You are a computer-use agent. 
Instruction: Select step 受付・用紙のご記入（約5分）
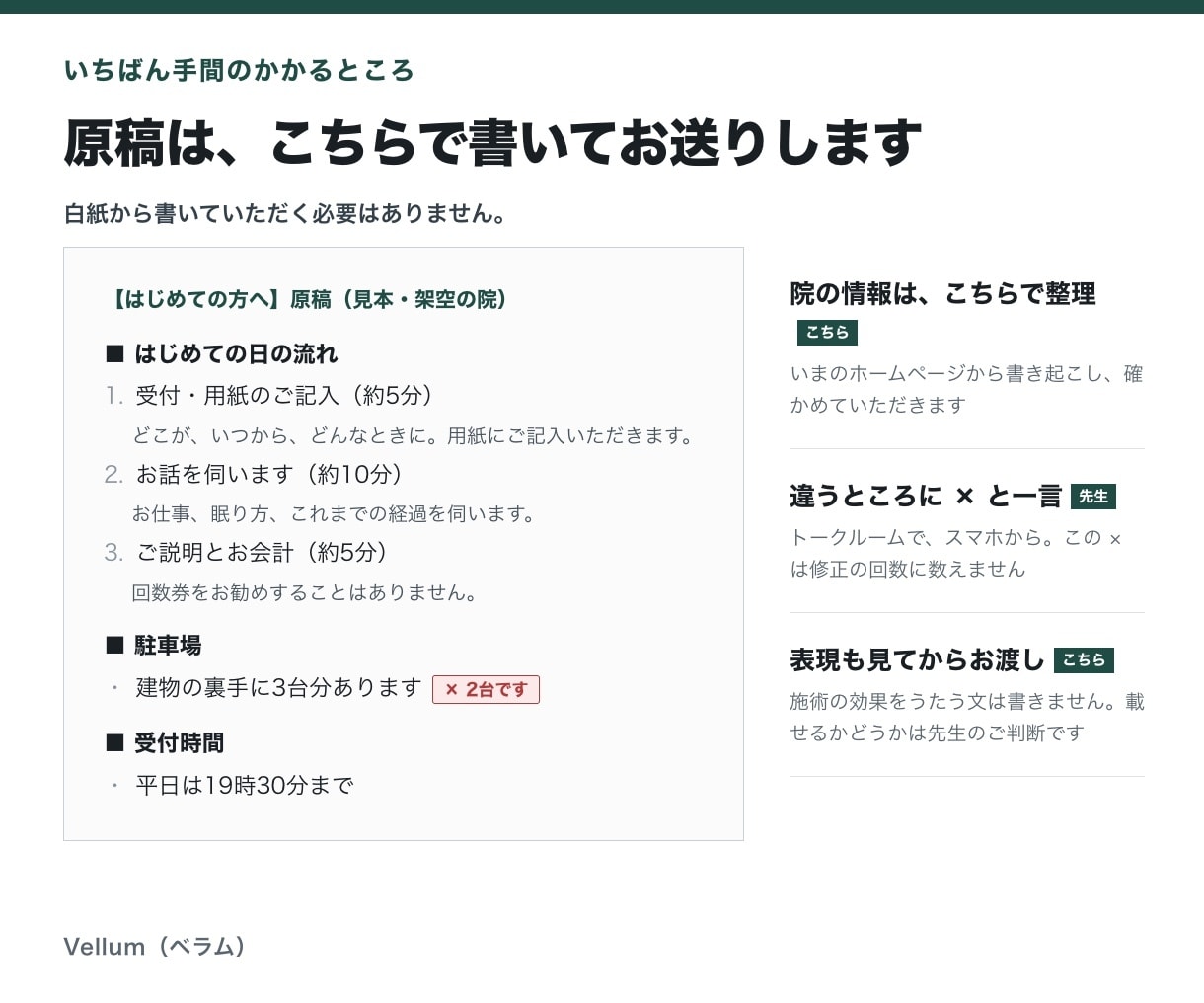pos(284,396)
